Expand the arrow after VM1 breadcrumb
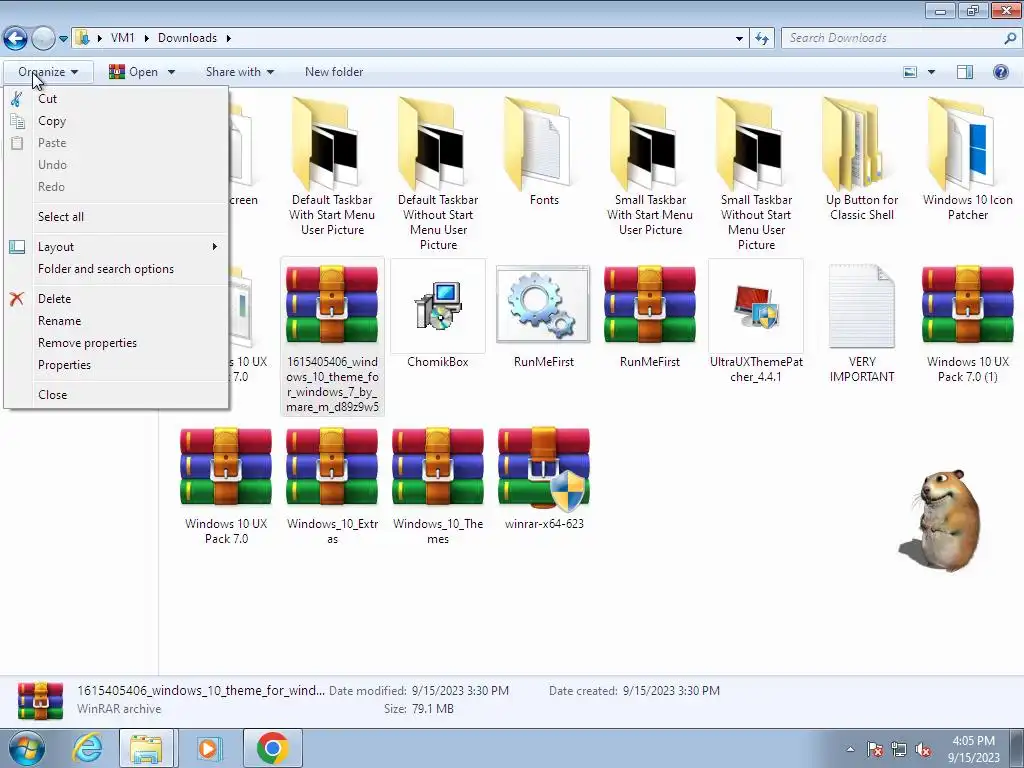This screenshot has width=1024, height=768. [146, 38]
